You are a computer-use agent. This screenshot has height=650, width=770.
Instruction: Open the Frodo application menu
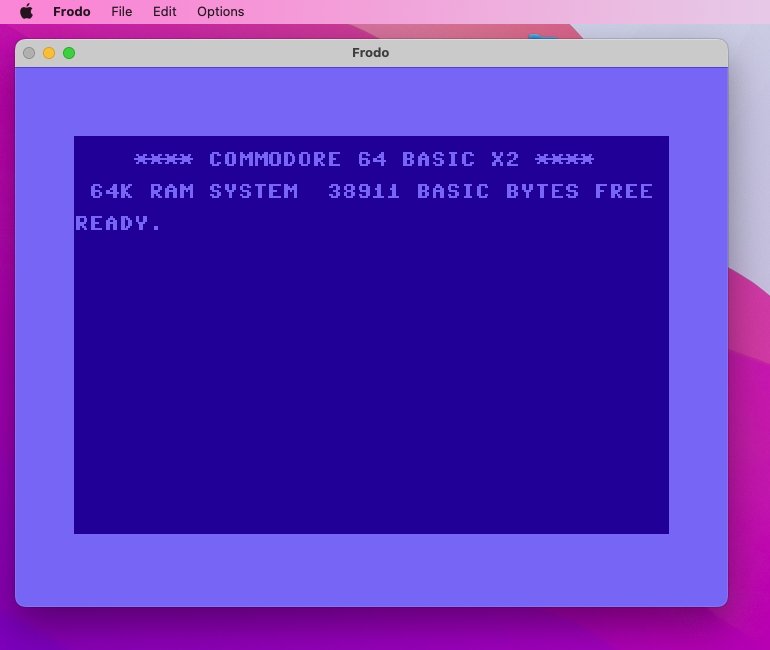tap(72, 11)
